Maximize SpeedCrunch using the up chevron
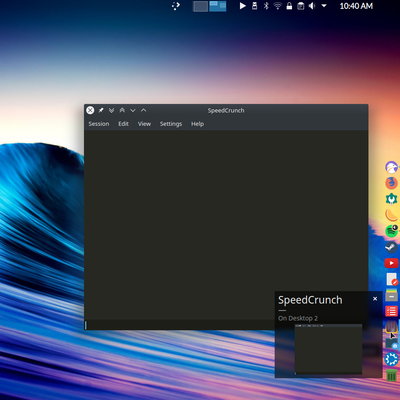 pyautogui.click(x=143, y=110)
